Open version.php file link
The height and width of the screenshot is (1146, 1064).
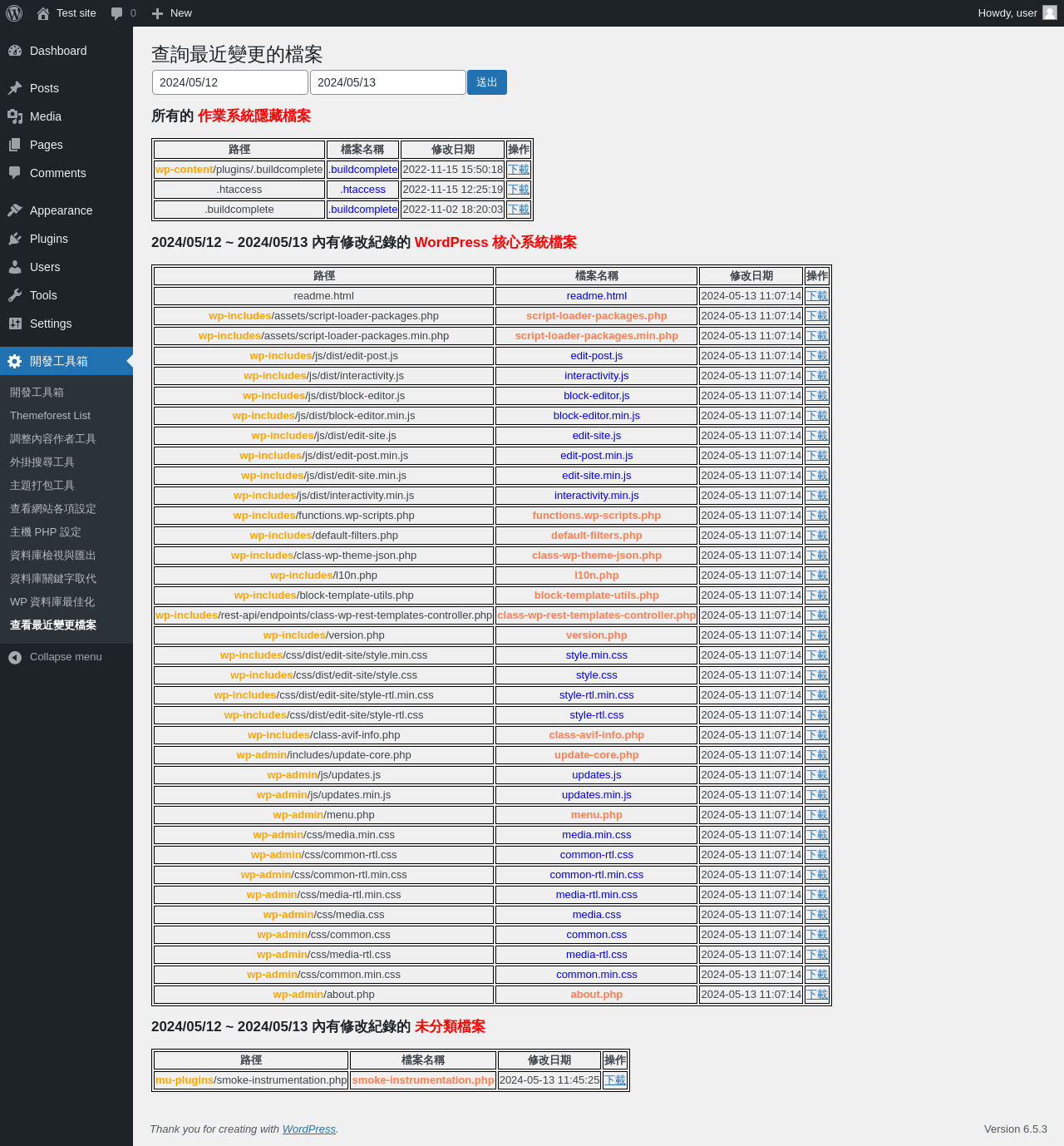(597, 635)
